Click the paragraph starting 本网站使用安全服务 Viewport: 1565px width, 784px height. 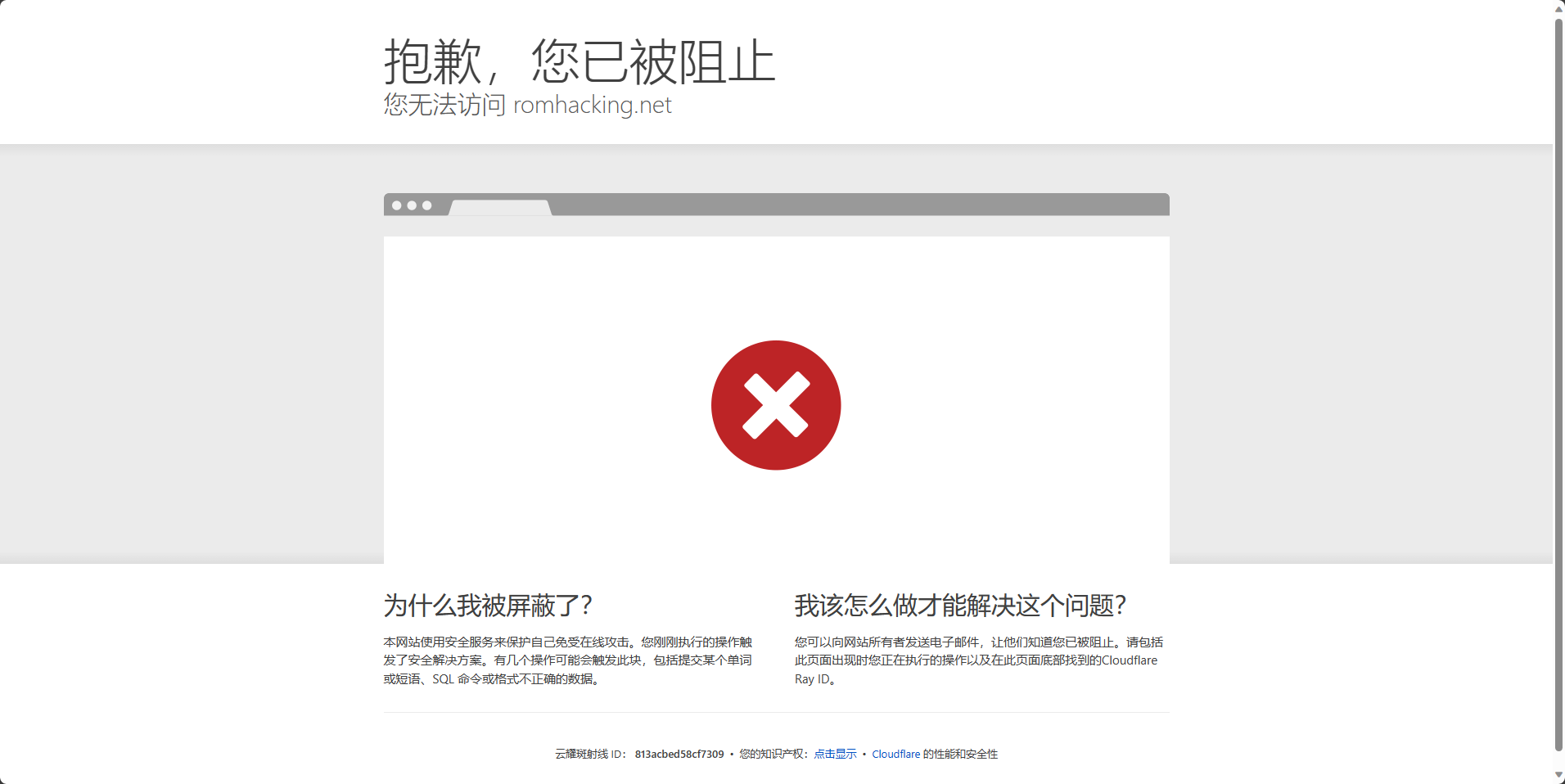point(568,660)
